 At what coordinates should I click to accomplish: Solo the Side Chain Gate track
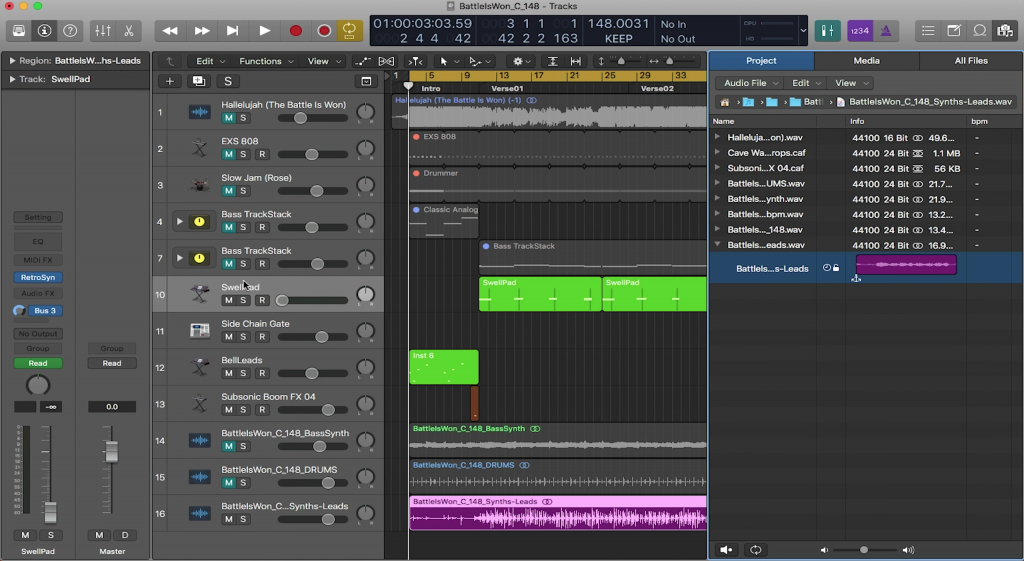(x=243, y=337)
